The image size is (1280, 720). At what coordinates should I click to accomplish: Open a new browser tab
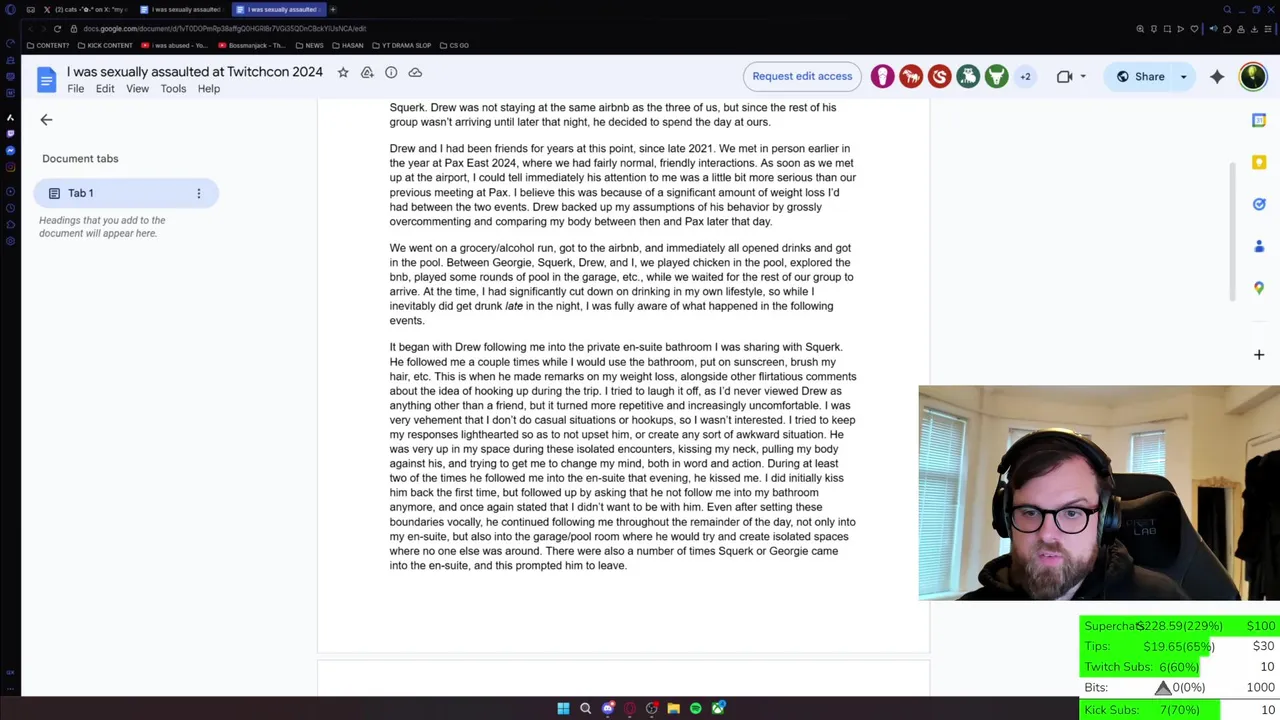click(333, 9)
